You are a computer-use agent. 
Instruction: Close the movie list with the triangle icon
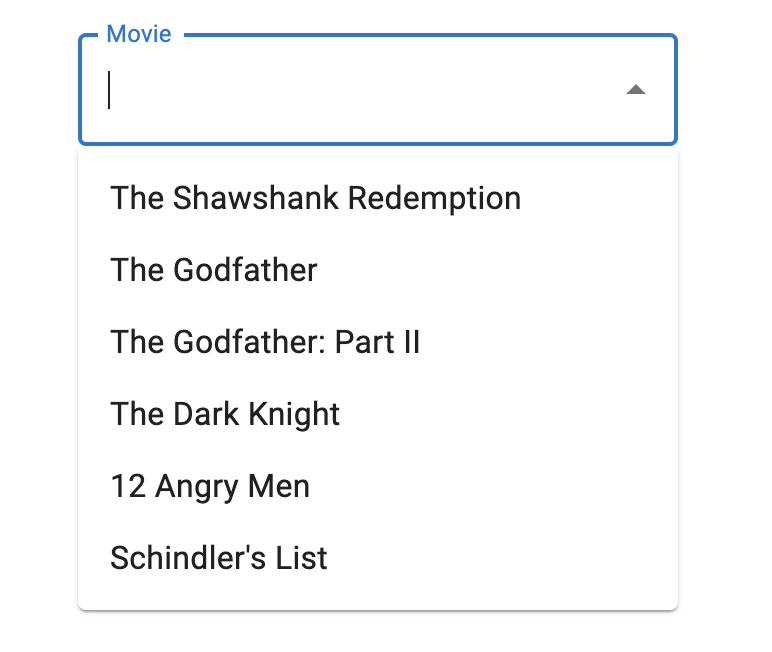coord(636,90)
